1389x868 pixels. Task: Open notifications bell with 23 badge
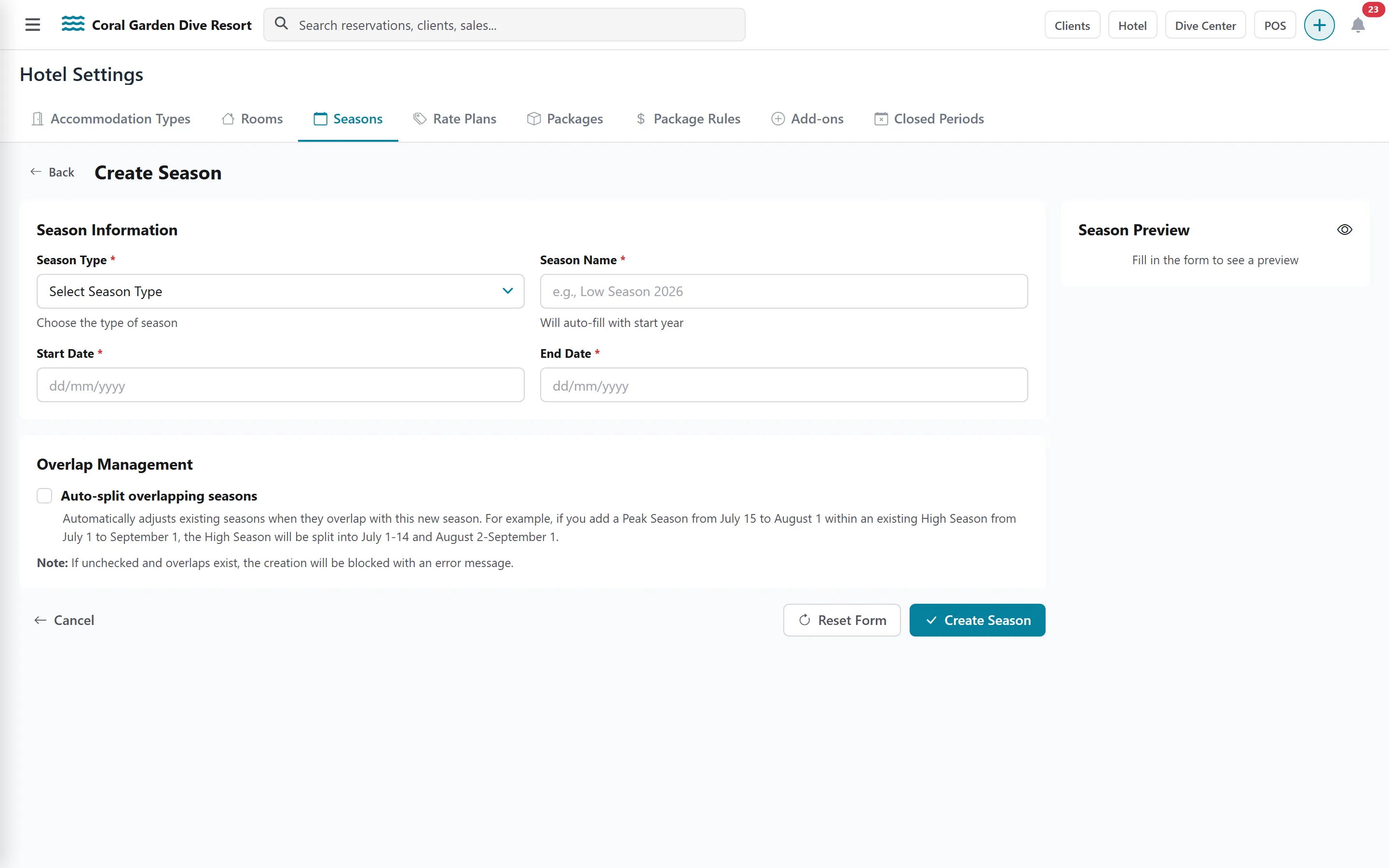click(1358, 25)
